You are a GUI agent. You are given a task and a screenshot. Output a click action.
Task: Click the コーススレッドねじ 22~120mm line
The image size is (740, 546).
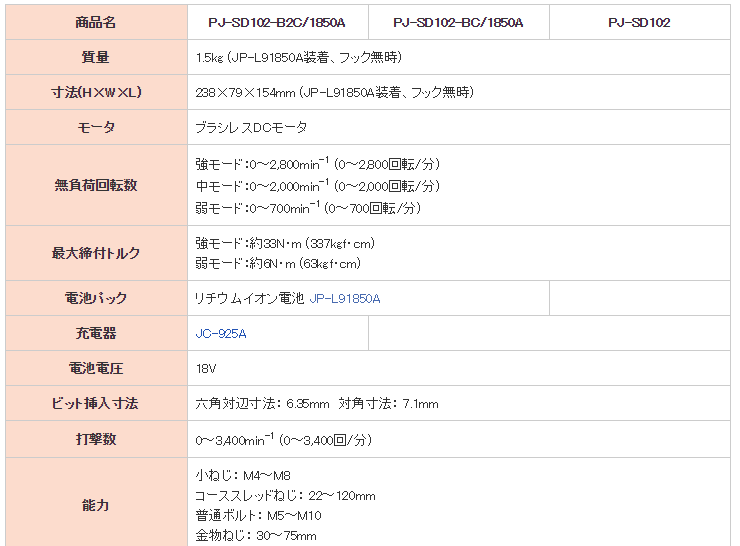286,496
